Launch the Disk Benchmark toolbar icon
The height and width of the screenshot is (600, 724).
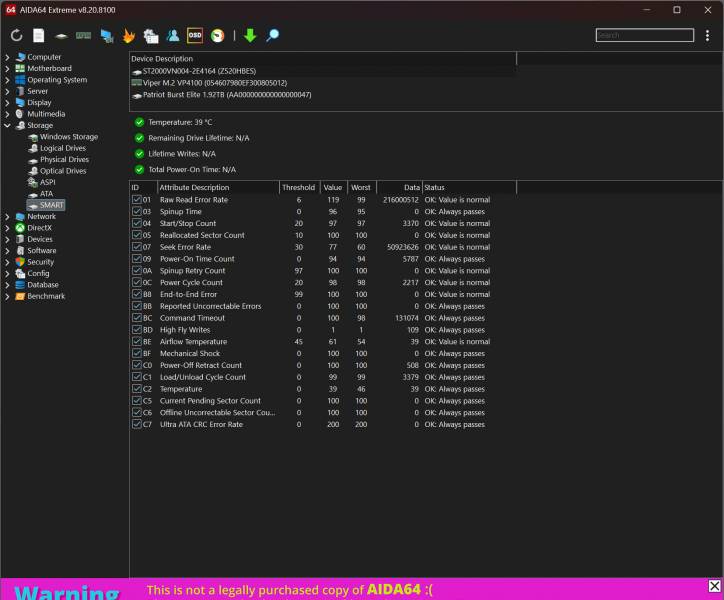[61, 36]
